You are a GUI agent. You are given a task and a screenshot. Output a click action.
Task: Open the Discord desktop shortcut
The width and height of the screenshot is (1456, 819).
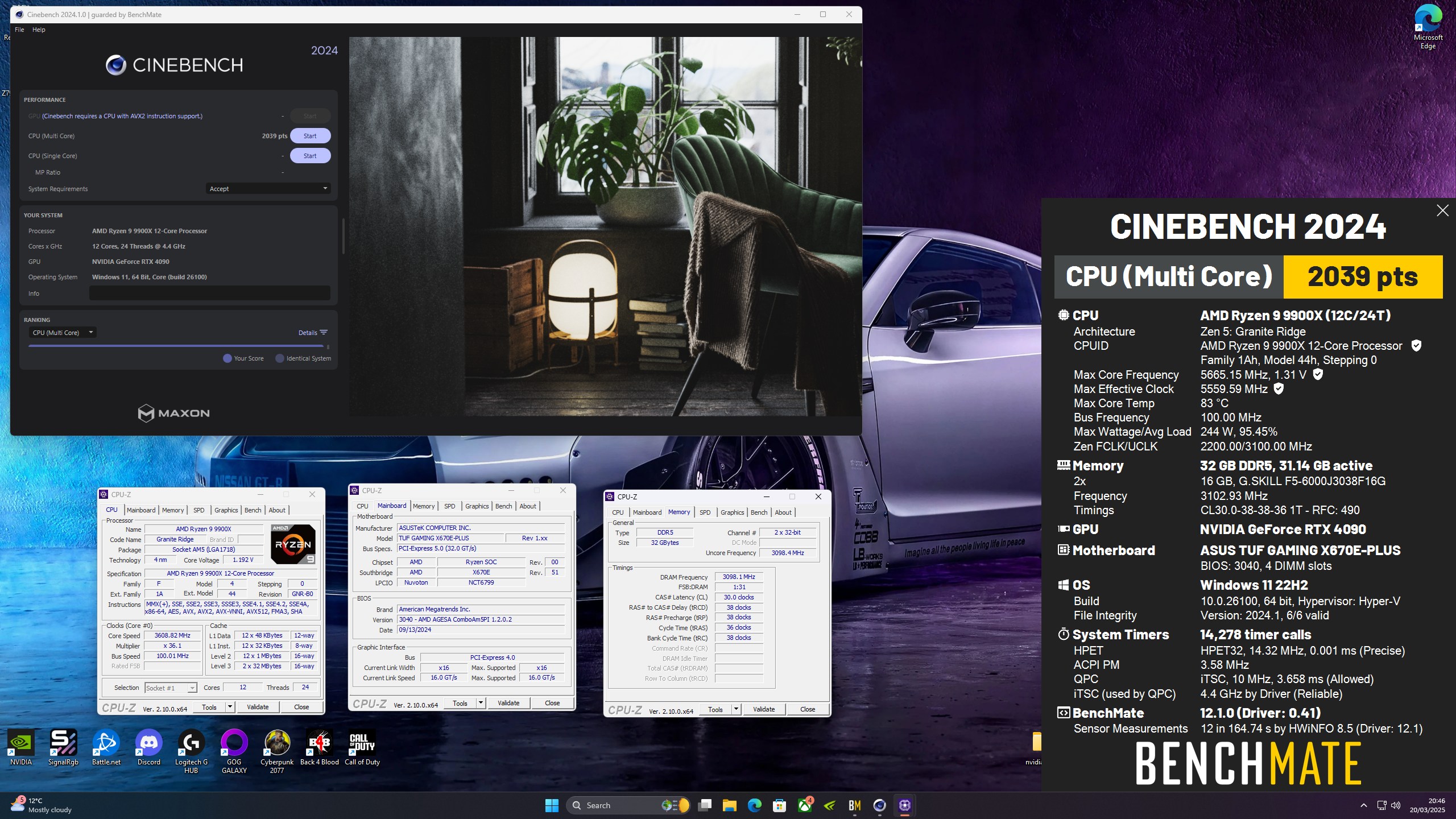[x=149, y=747]
